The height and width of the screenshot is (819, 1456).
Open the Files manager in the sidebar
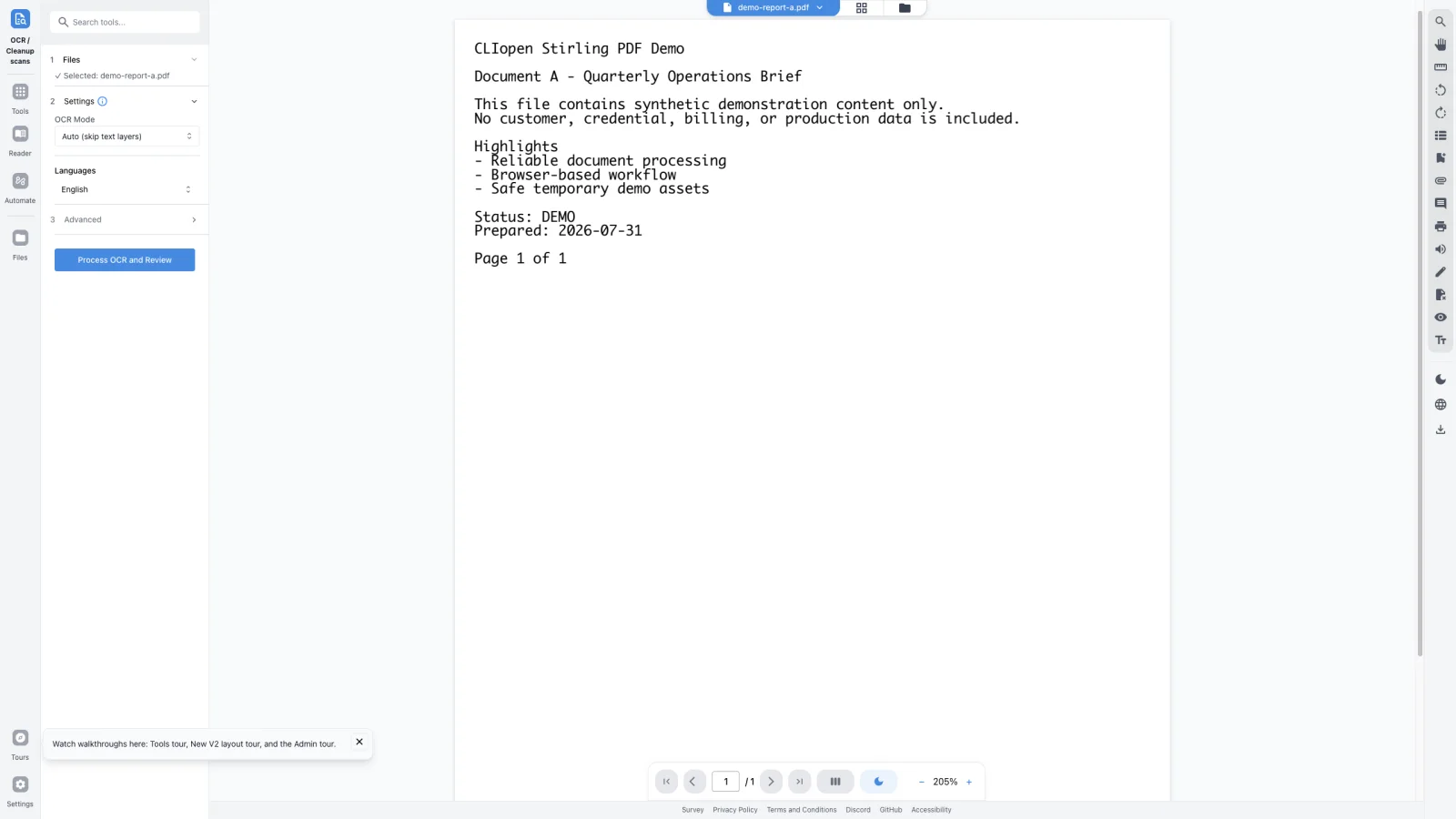click(x=20, y=238)
